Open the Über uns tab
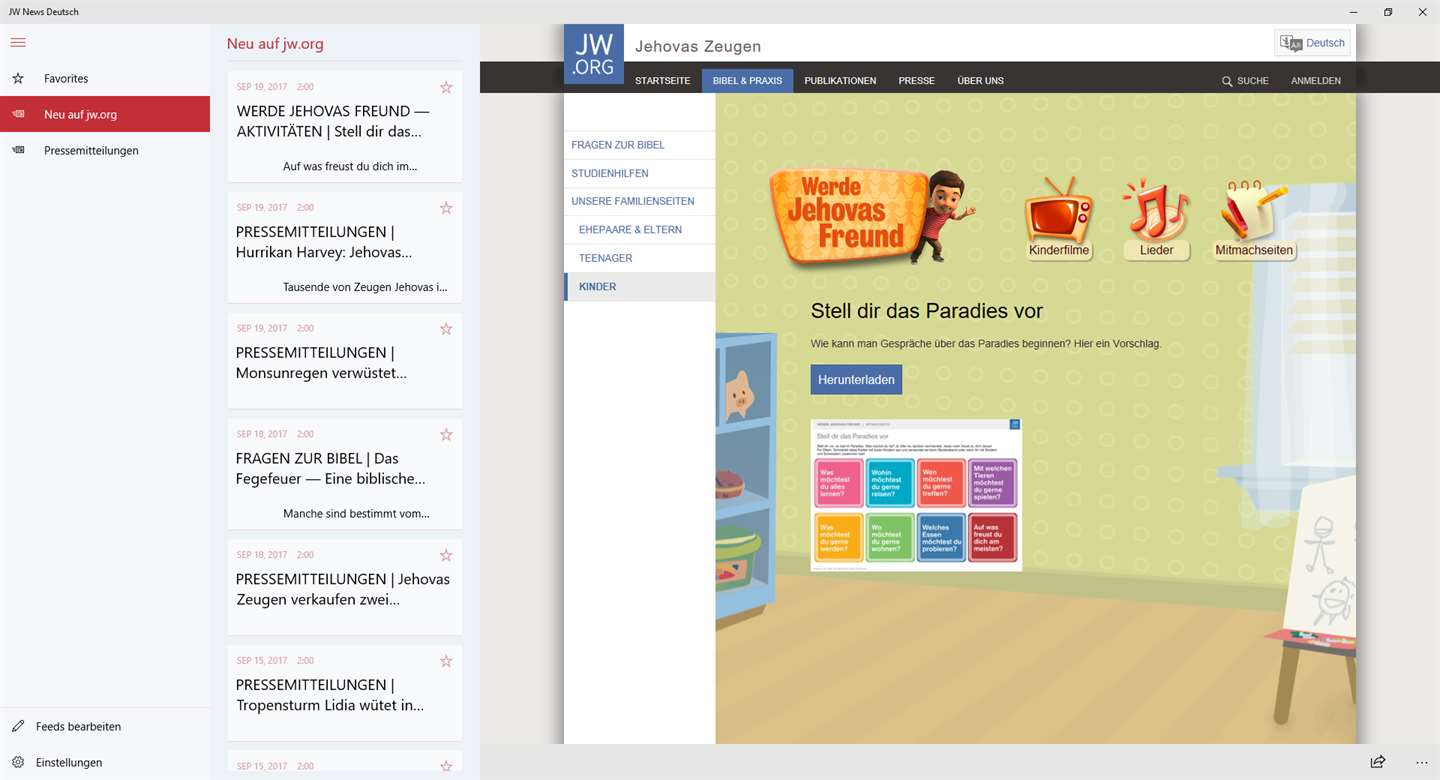Screen dimensions: 1440x780 [x=980, y=81]
